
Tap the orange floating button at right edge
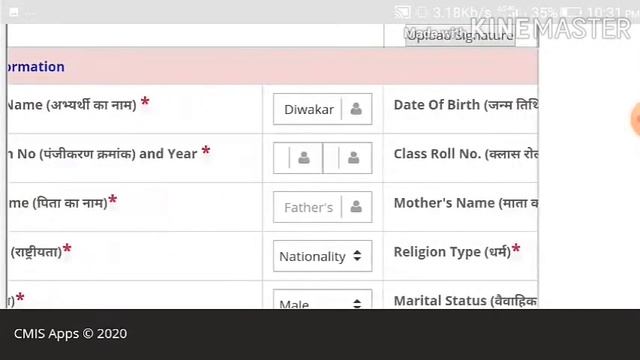click(636, 120)
